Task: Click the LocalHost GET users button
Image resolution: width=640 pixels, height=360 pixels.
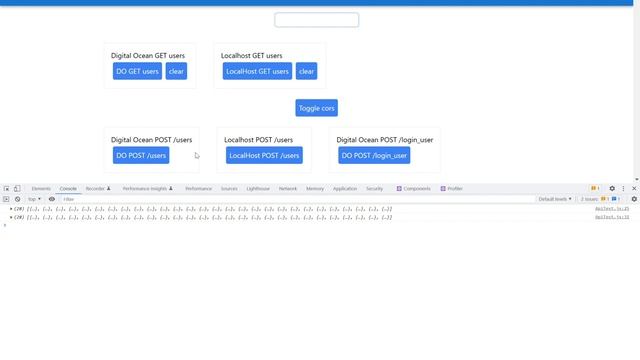Action: pos(257,71)
